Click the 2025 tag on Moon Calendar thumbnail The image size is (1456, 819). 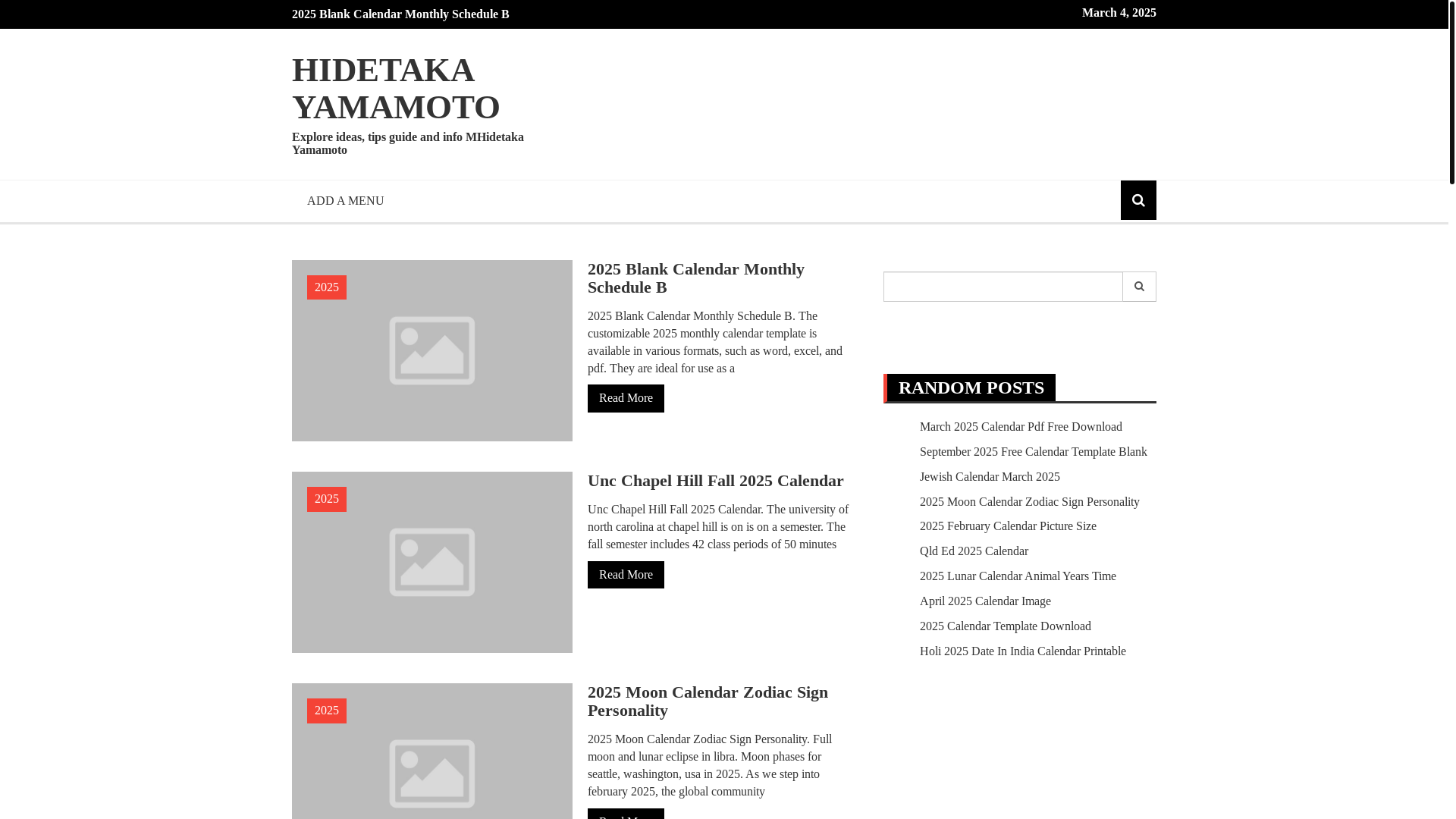pos(327,711)
